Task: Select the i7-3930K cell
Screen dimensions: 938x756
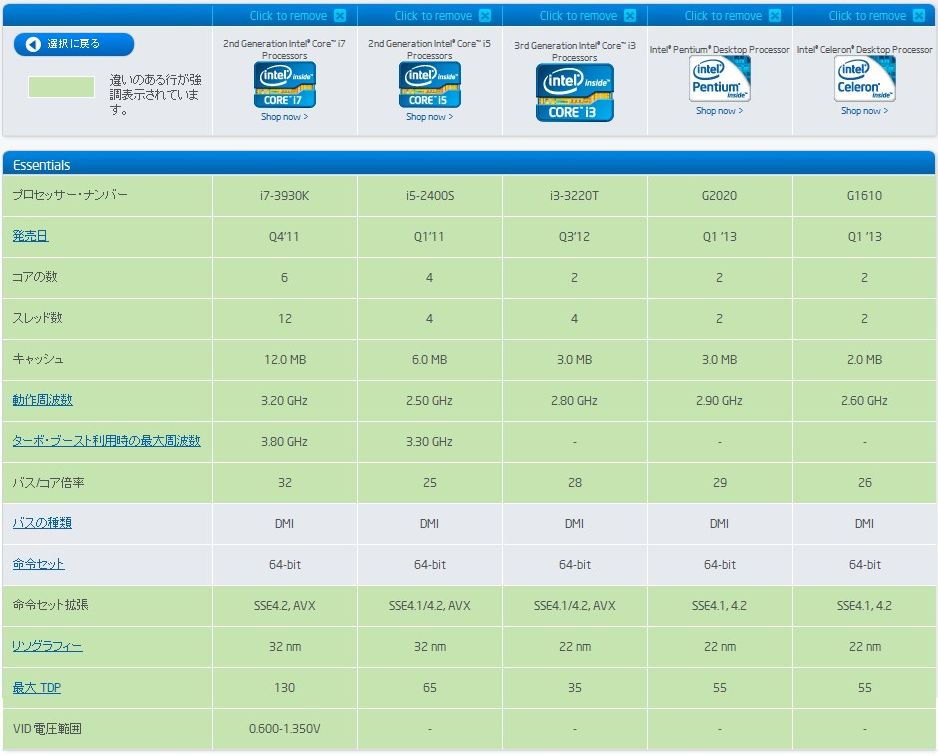Action: [x=285, y=196]
